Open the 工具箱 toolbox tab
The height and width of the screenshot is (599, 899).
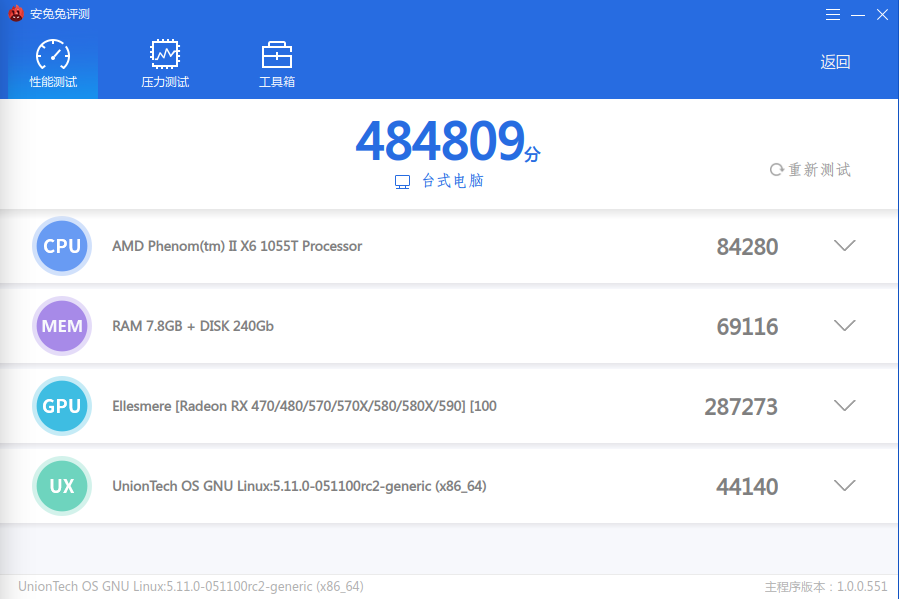(x=277, y=64)
